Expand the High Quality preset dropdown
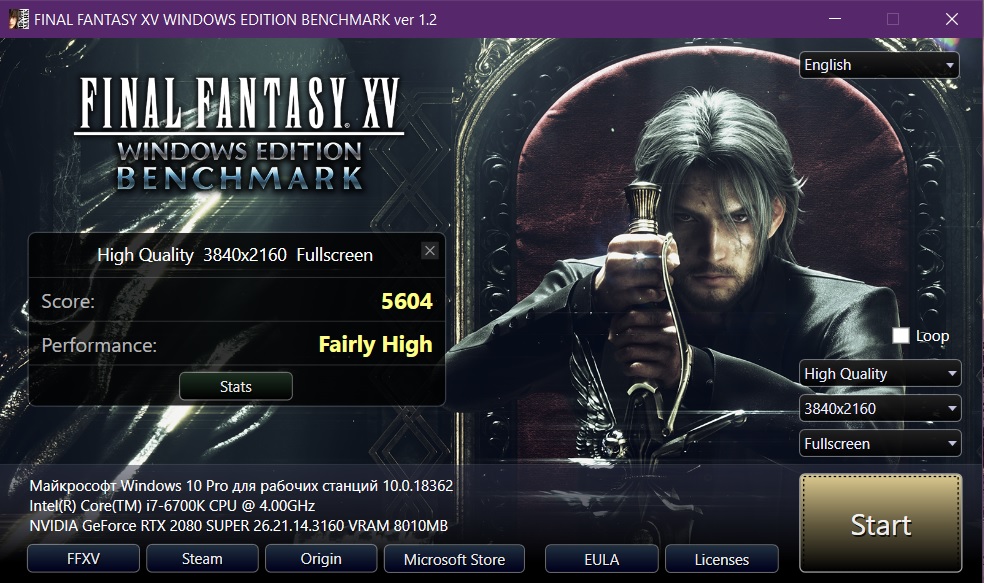 point(880,374)
